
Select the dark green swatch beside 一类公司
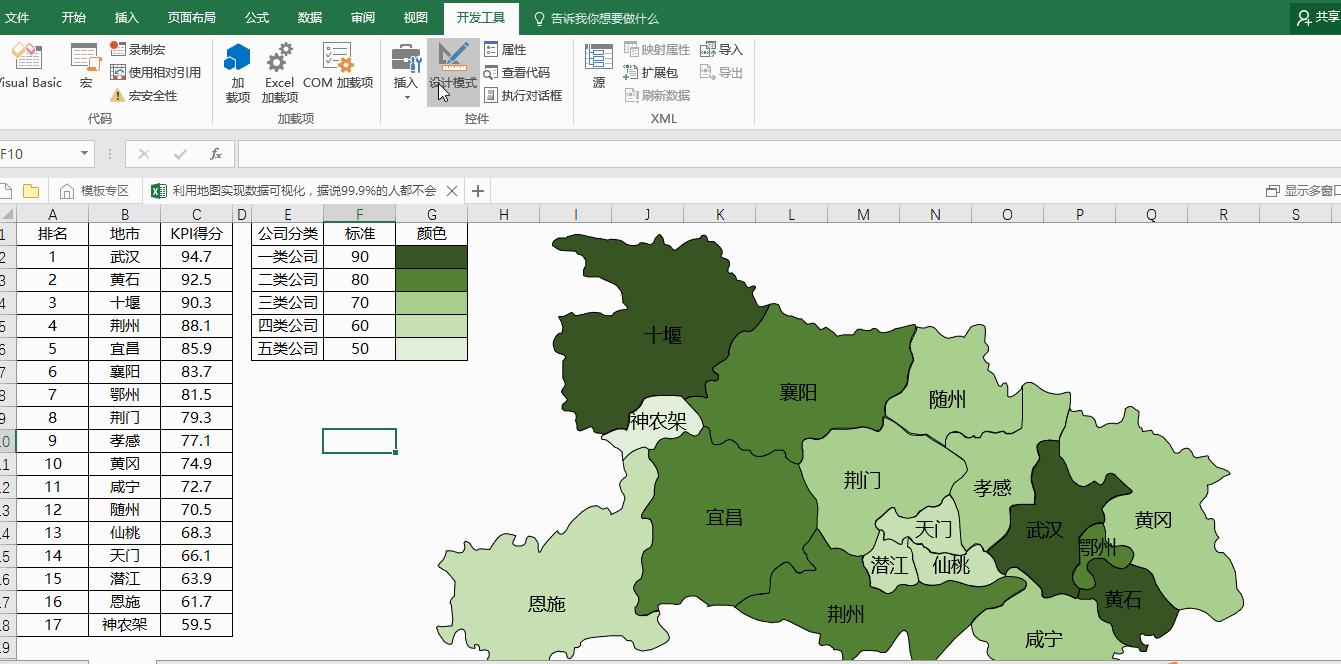[431, 256]
